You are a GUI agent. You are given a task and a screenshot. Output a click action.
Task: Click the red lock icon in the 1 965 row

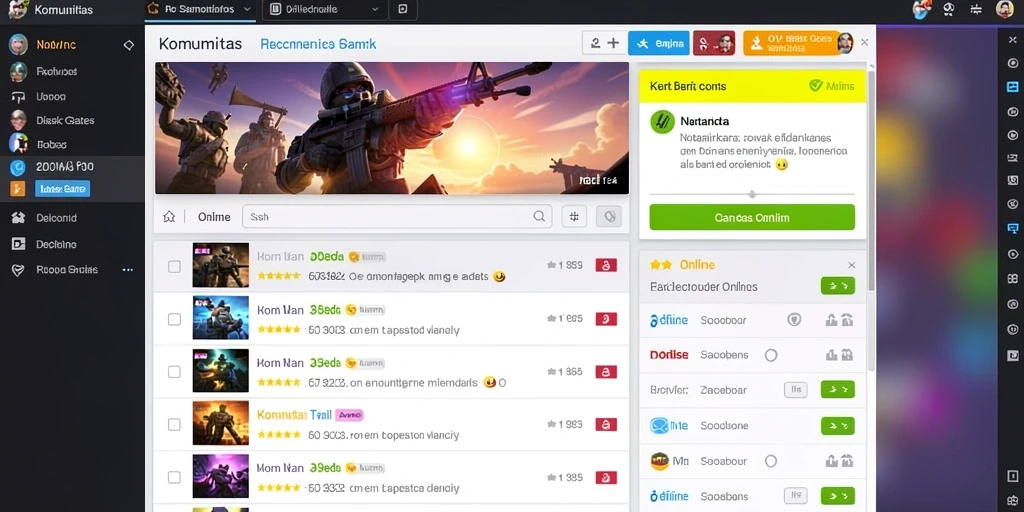606,372
